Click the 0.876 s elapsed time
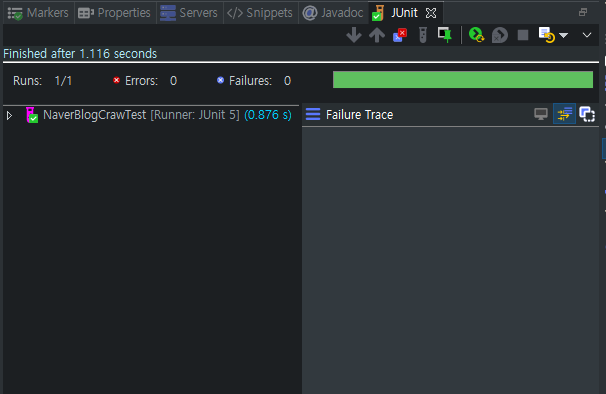Image resolution: width=606 pixels, height=394 pixels. (x=268, y=115)
